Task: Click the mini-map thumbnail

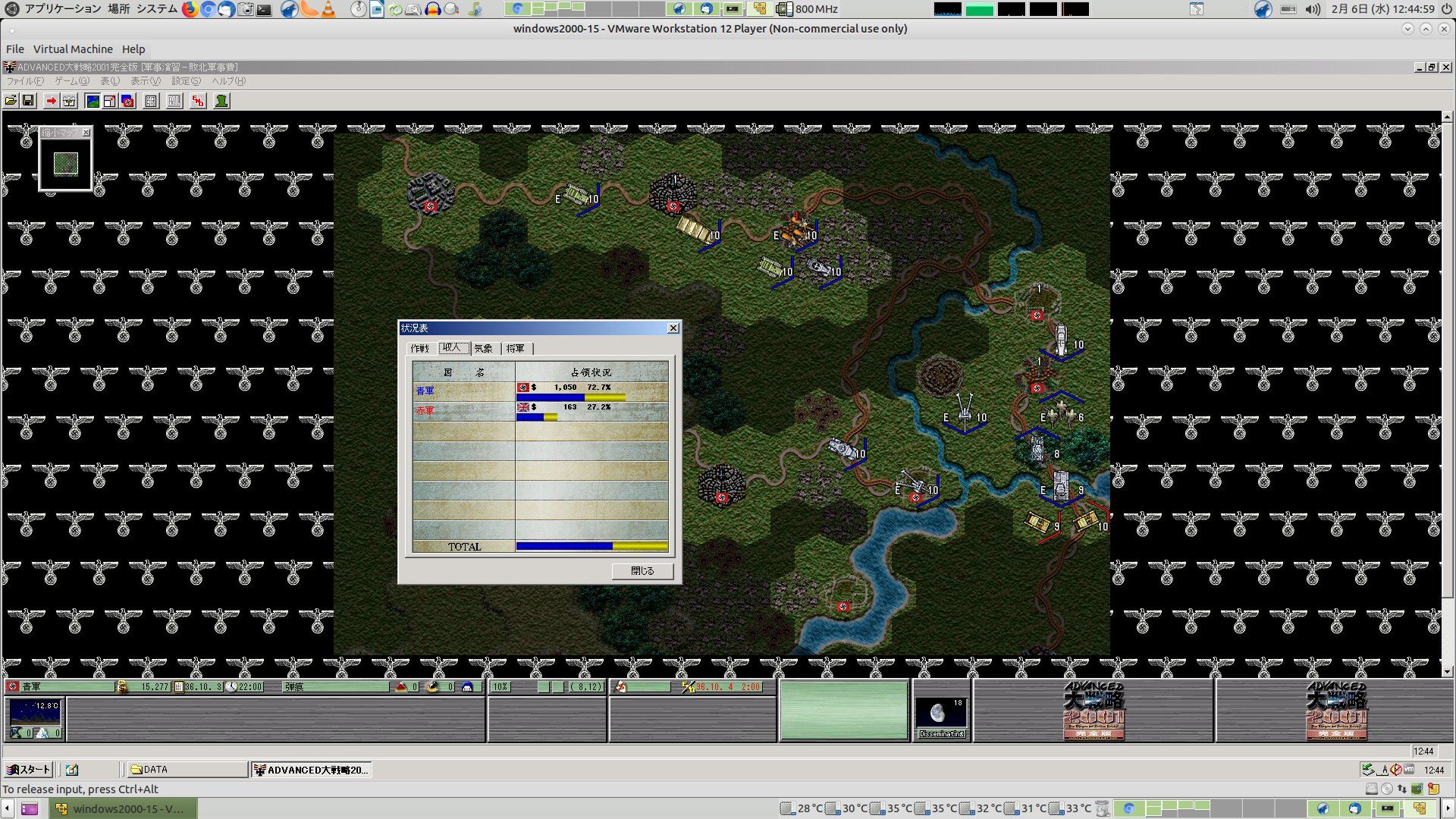Action: [66, 164]
